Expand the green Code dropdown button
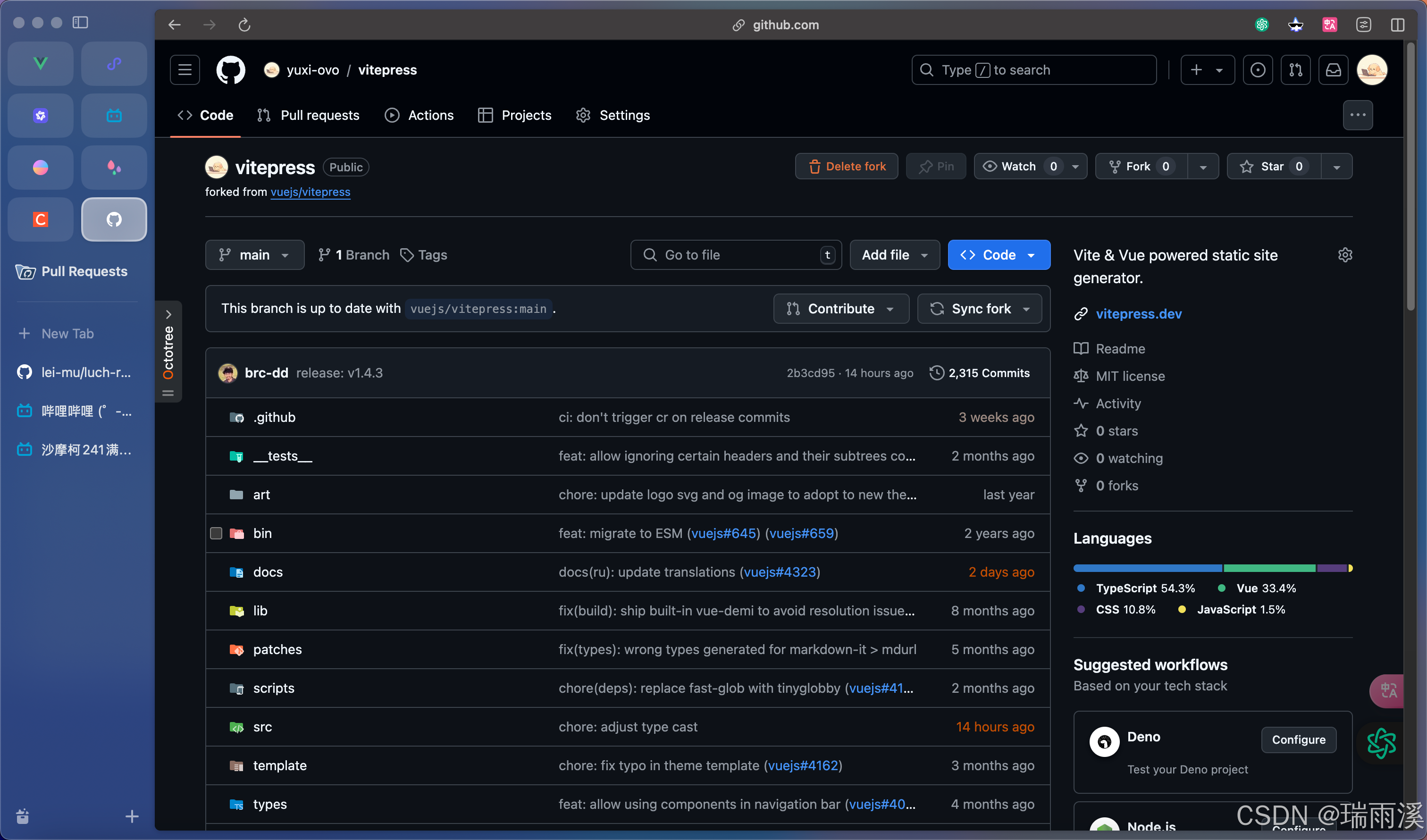This screenshot has height=840, width=1427. point(999,255)
